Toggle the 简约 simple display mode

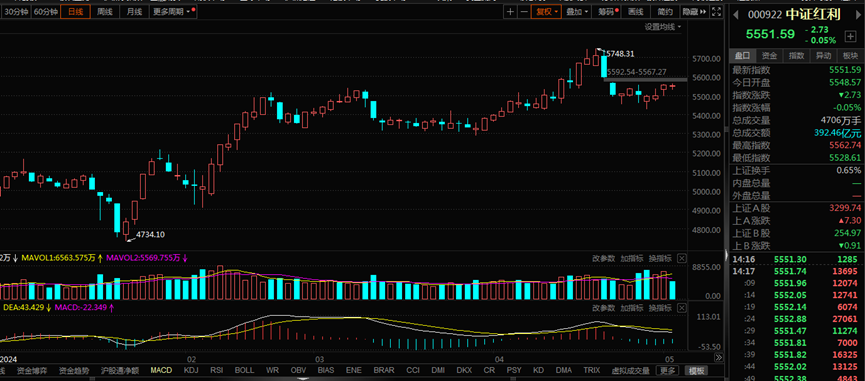tap(665, 12)
